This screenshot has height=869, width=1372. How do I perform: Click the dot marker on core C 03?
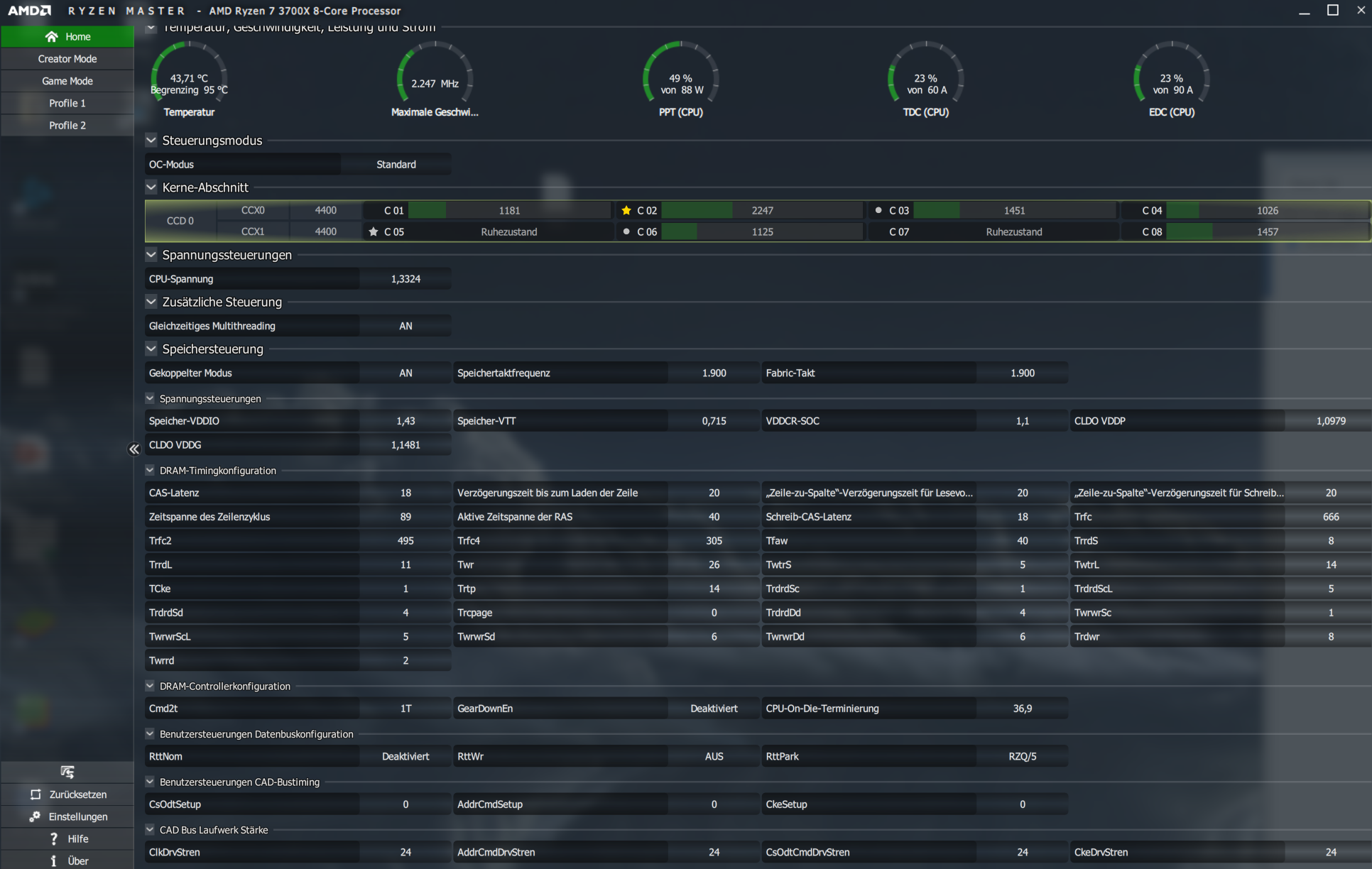(878, 211)
